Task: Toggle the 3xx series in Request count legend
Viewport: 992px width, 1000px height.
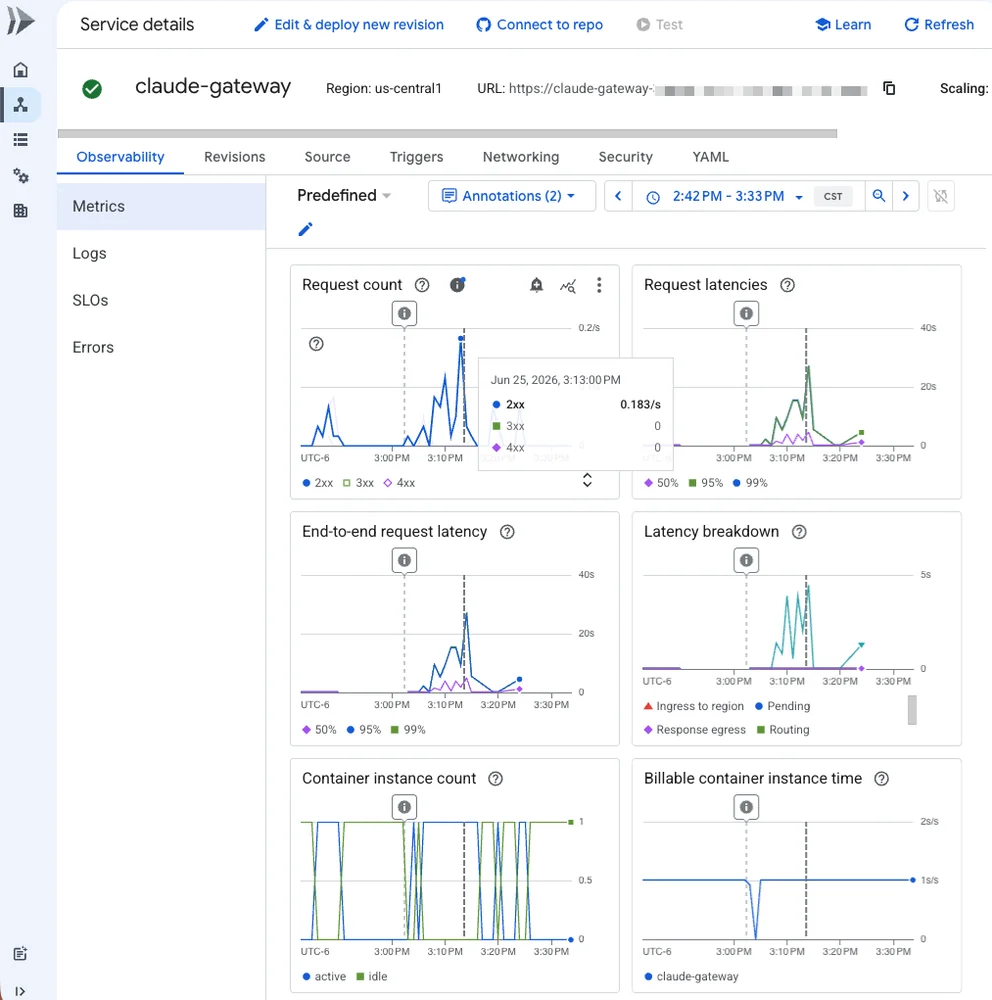Action: pos(358,483)
